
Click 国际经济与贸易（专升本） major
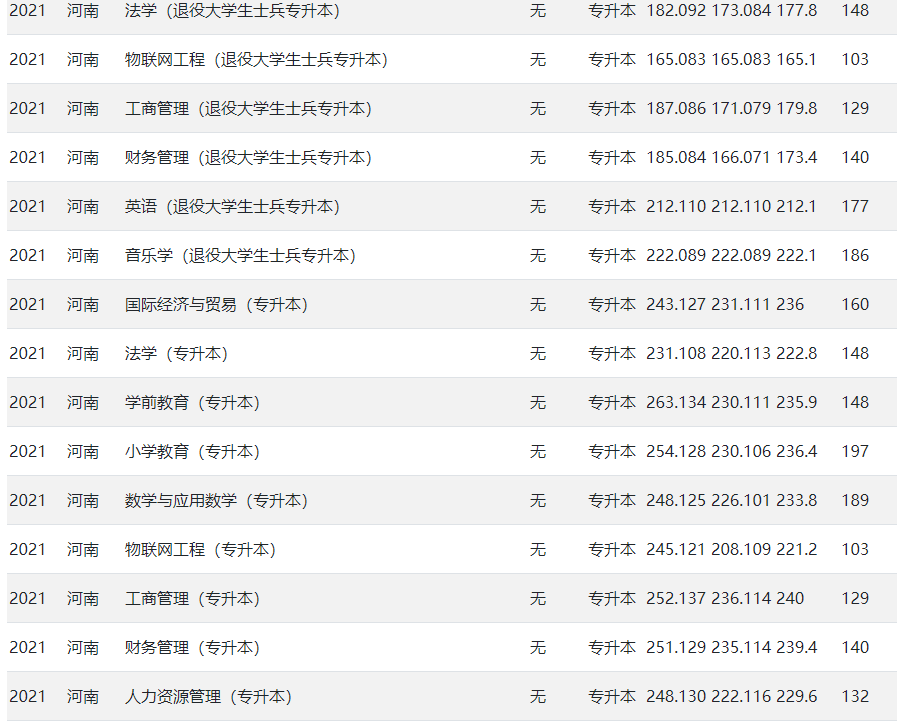pos(216,304)
